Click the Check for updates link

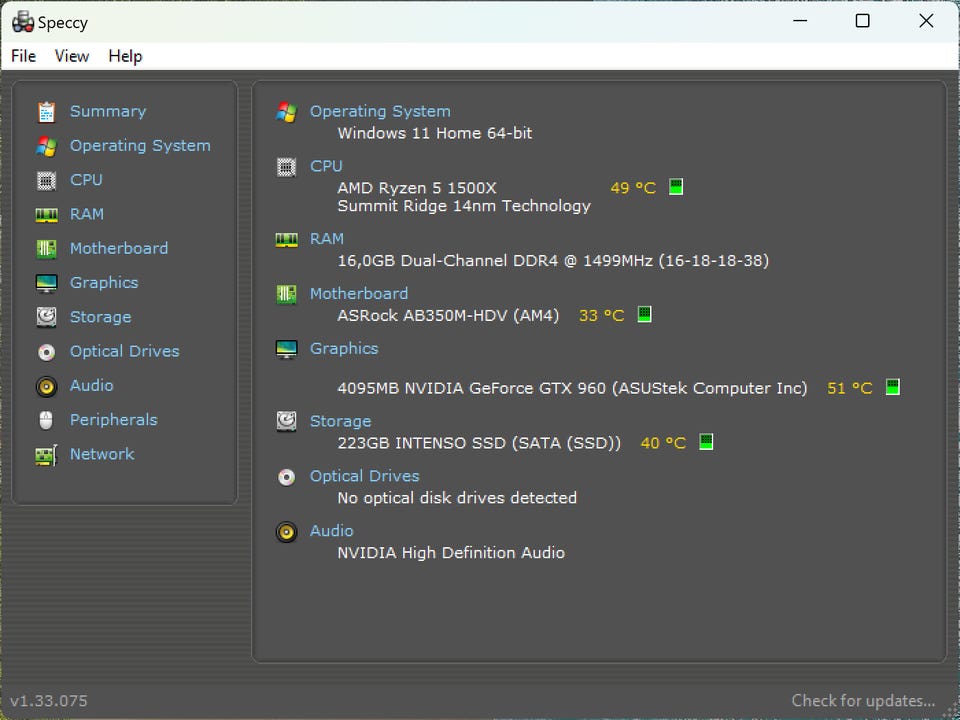click(x=863, y=700)
